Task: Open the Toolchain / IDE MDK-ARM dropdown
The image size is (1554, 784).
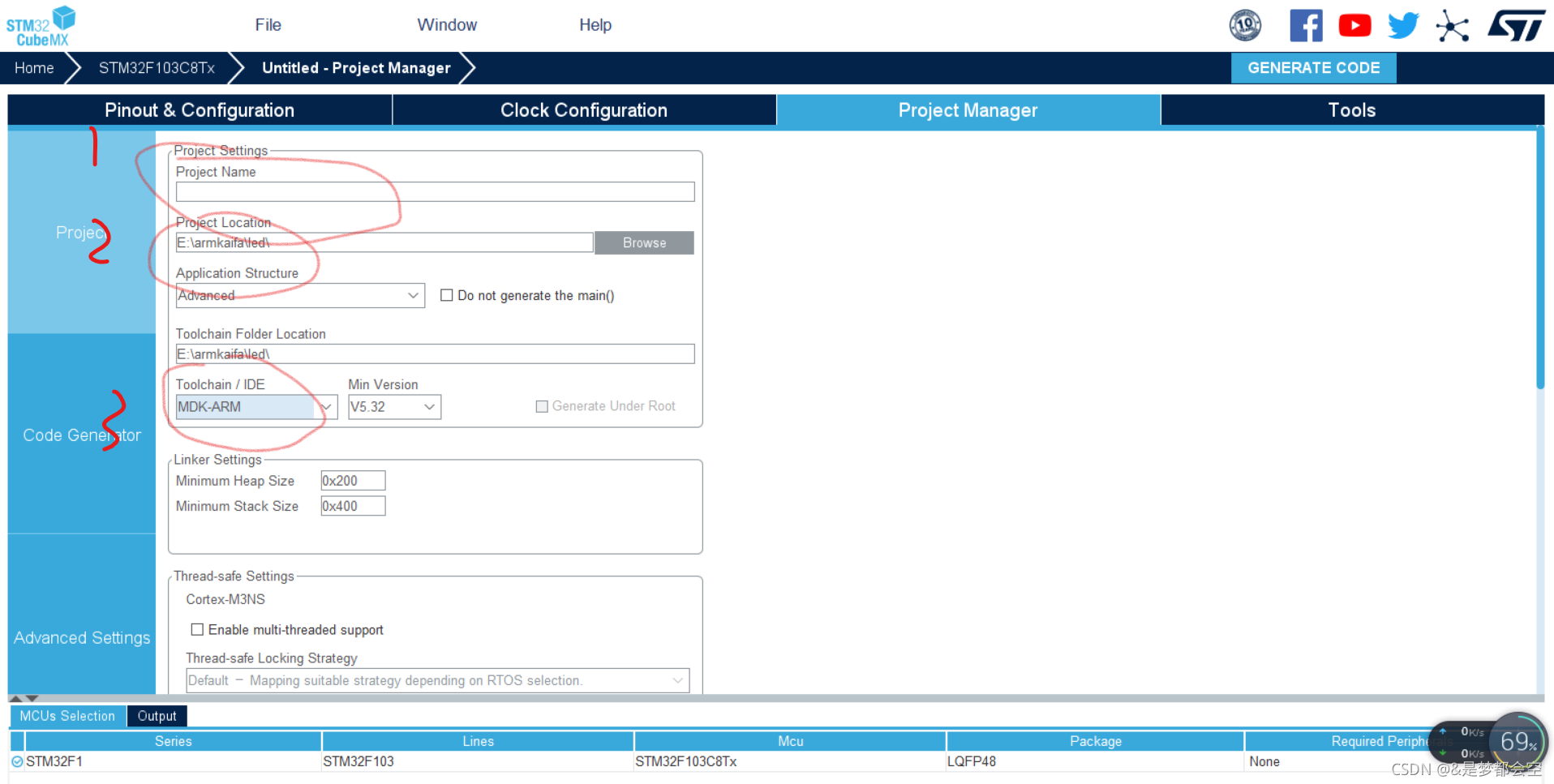Action: pyautogui.click(x=256, y=407)
